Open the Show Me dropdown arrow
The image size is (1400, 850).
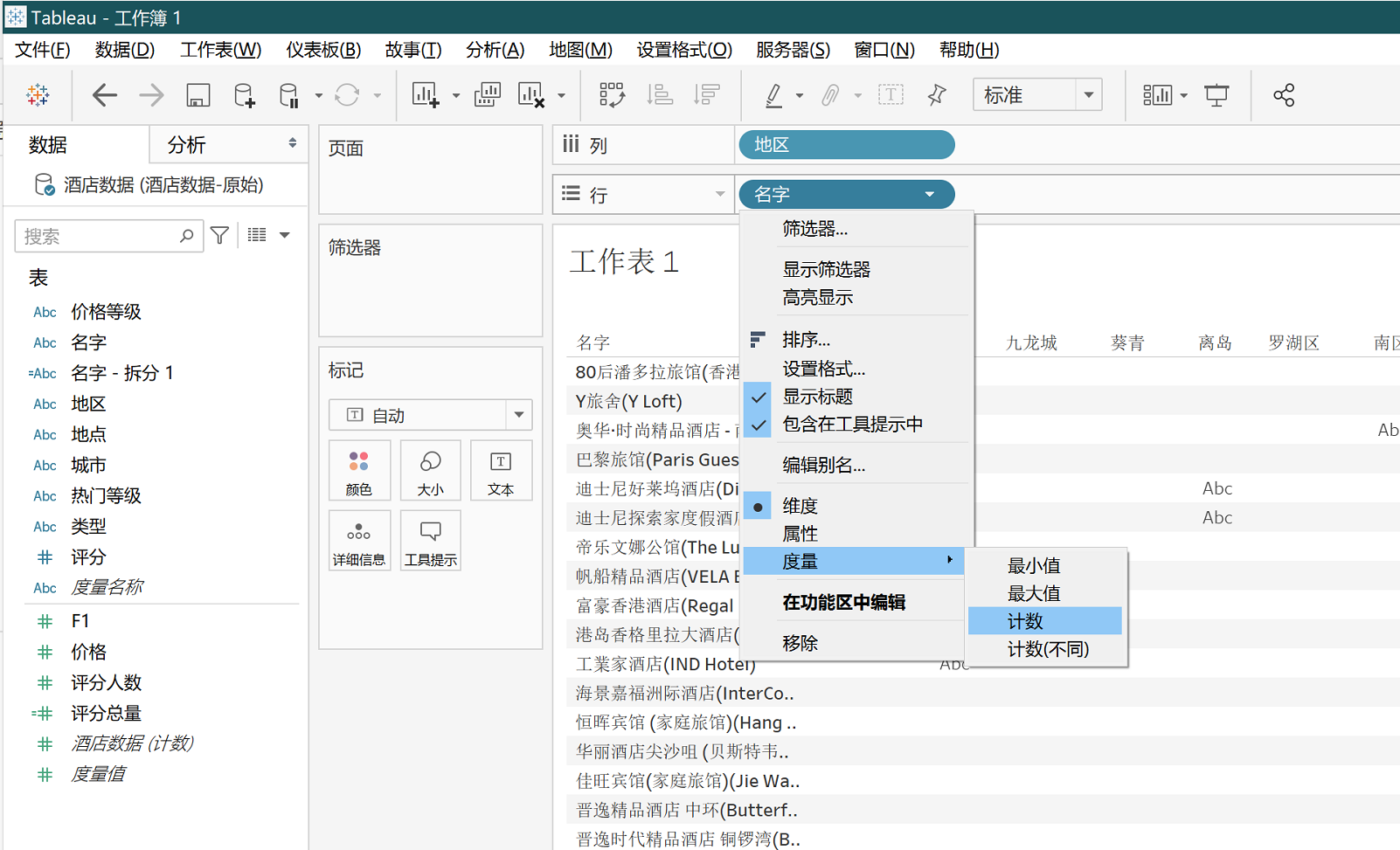tap(1184, 95)
